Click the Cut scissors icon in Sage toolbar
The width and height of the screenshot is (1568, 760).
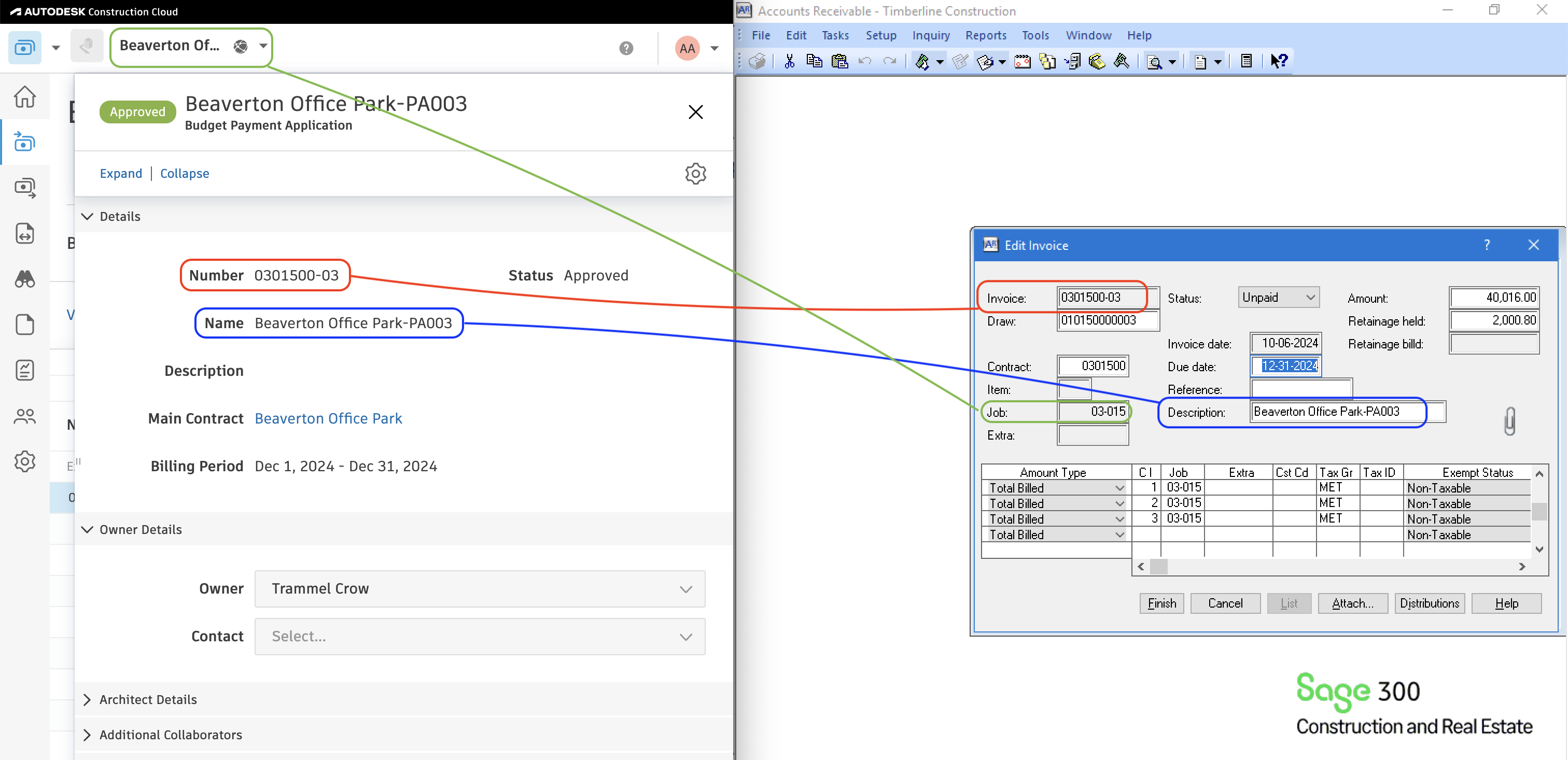point(790,62)
